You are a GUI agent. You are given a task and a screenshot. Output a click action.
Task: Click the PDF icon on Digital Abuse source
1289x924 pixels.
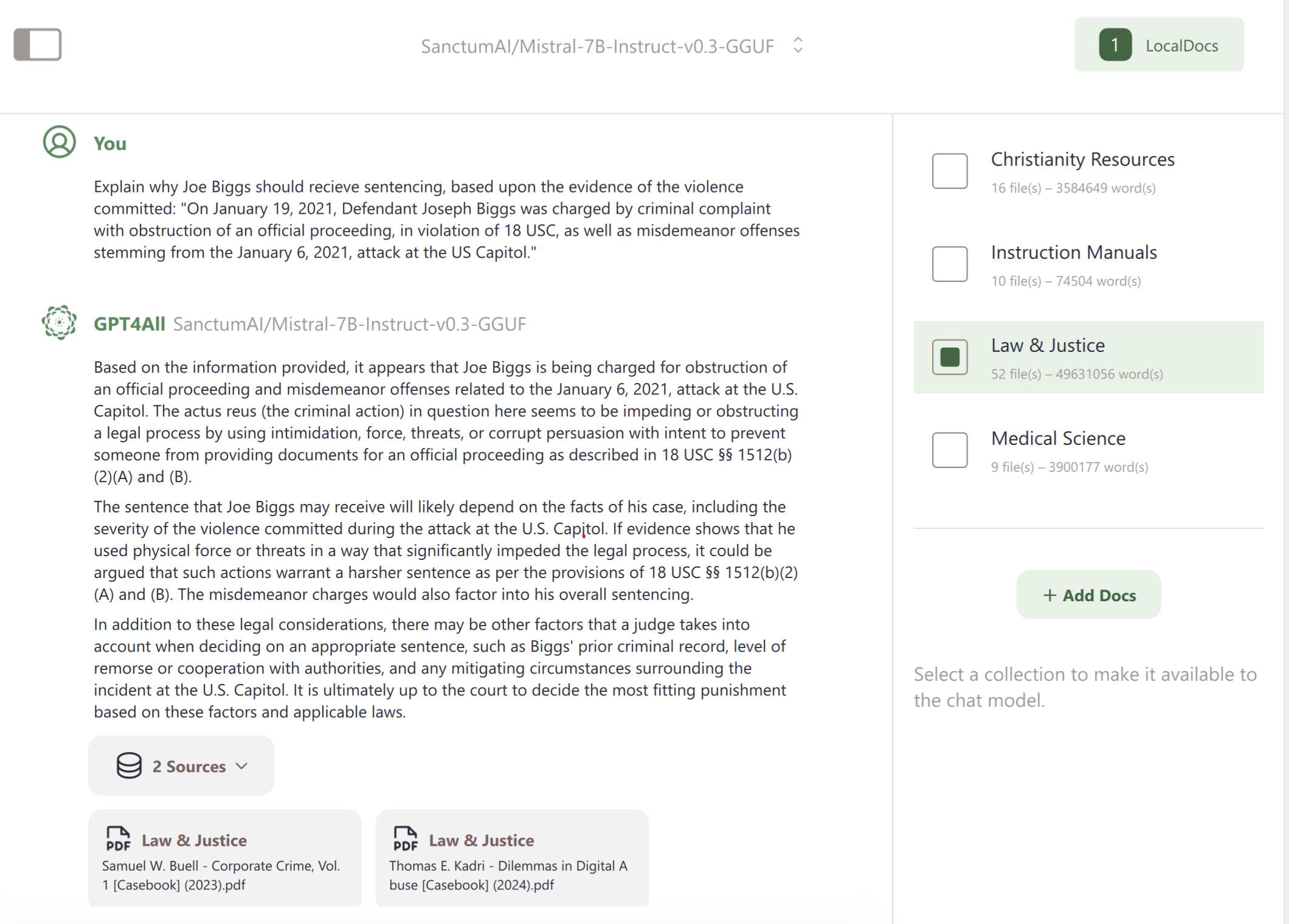click(406, 839)
